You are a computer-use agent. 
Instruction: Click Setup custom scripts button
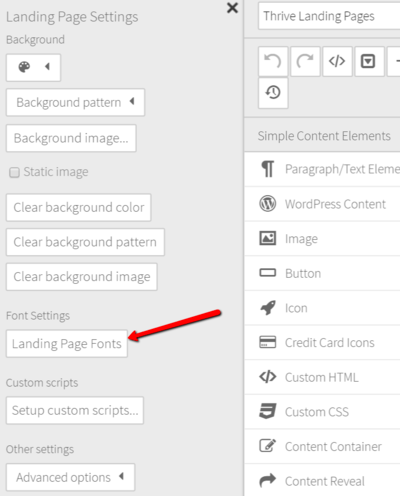pos(75,410)
